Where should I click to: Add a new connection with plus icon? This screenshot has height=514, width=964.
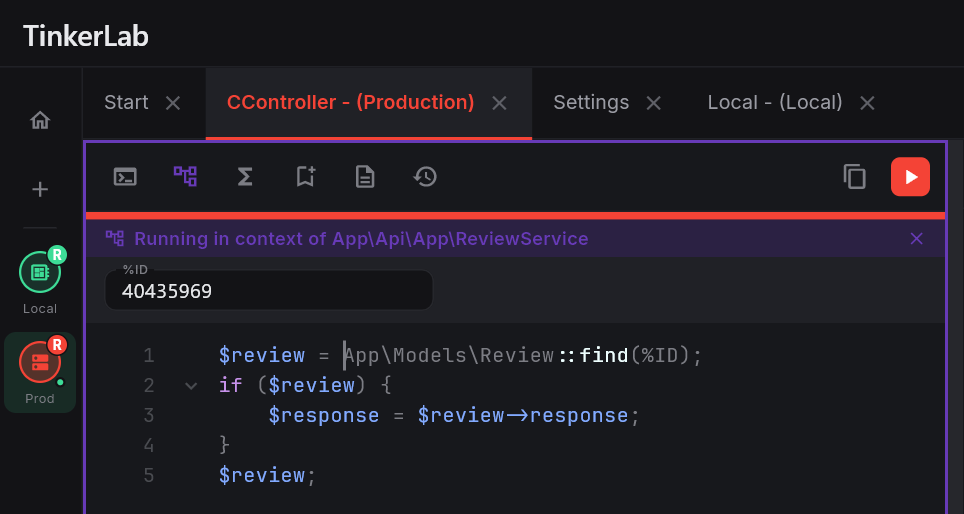pyautogui.click(x=40, y=189)
